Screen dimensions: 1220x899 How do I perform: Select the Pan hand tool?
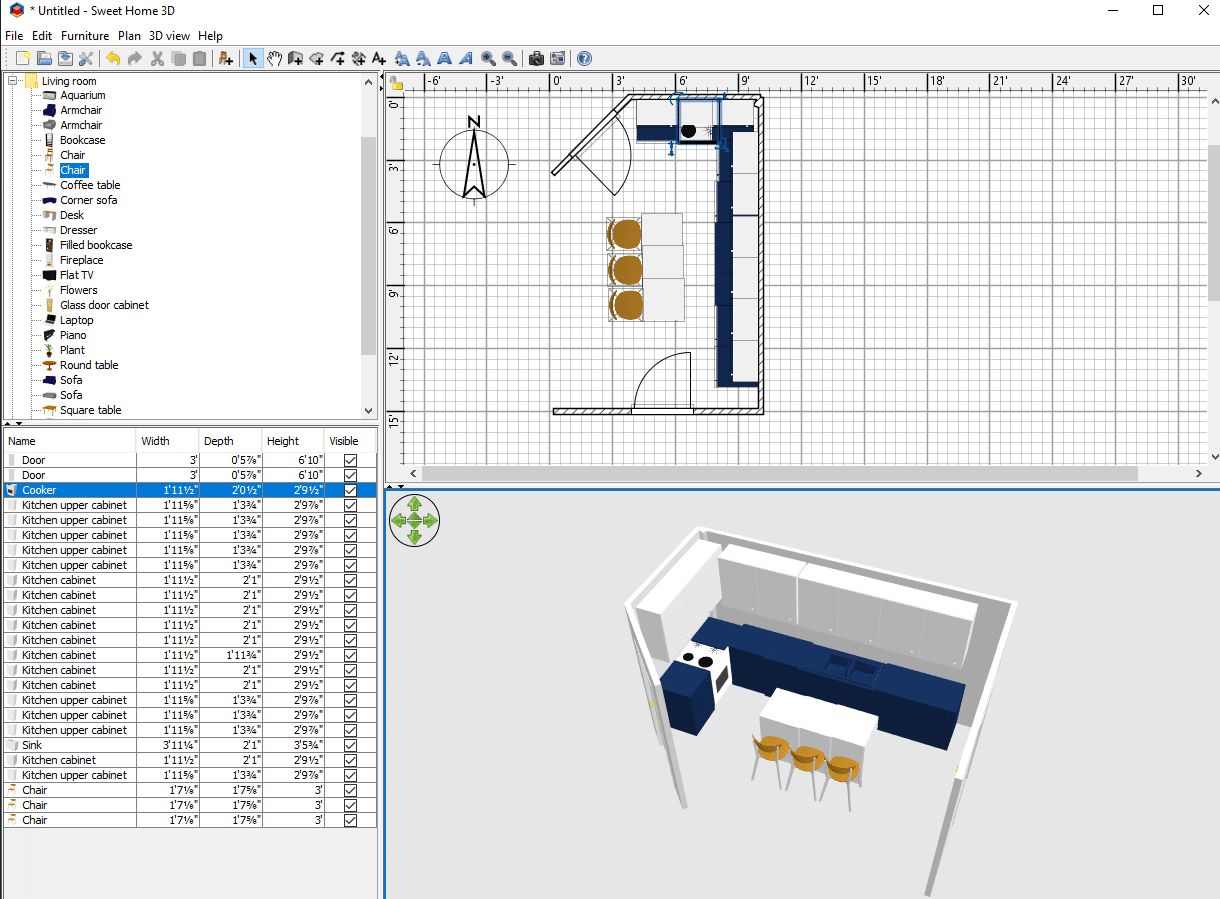pyautogui.click(x=275, y=58)
